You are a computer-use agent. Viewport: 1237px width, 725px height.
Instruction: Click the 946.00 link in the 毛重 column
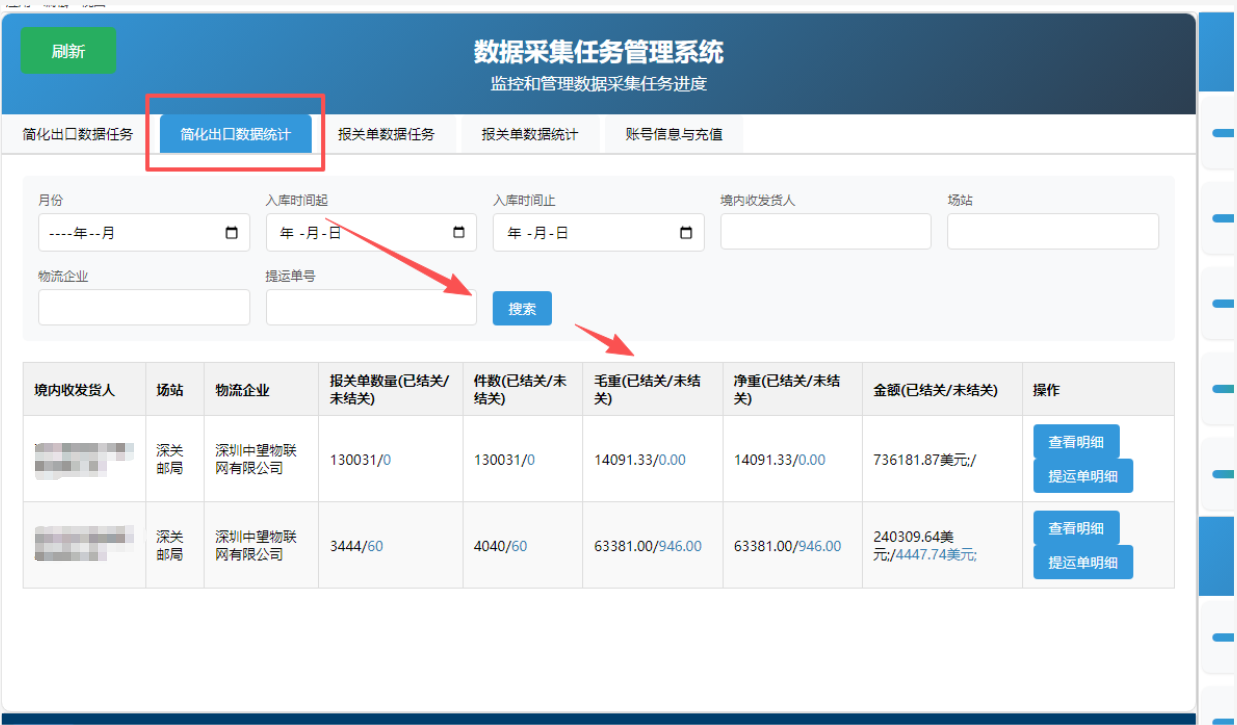(x=680, y=546)
